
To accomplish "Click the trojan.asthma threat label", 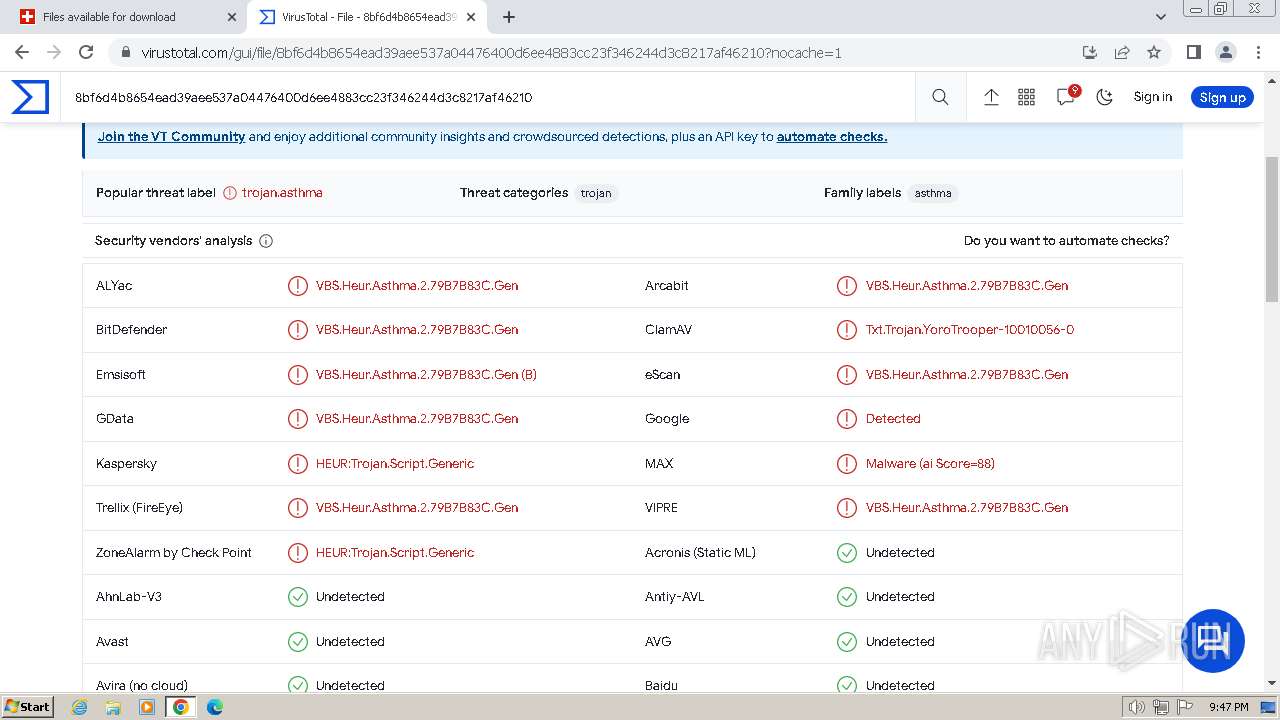I will pyautogui.click(x=282, y=193).
